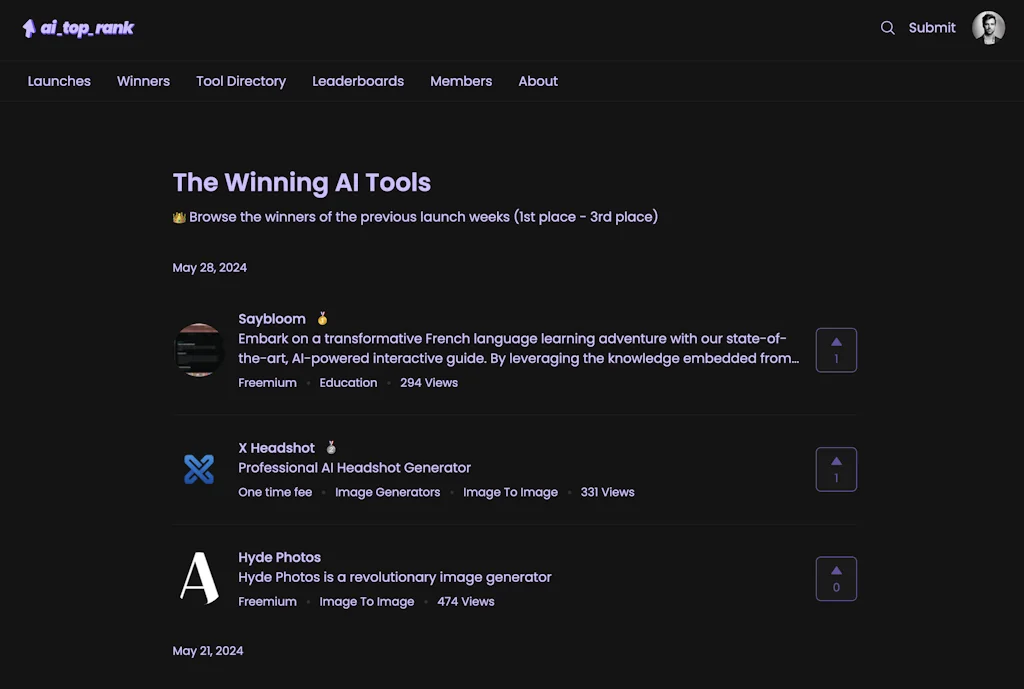Open the search icon
Viewport: 1024px width, 689px height.
click(x=888, y=28)
